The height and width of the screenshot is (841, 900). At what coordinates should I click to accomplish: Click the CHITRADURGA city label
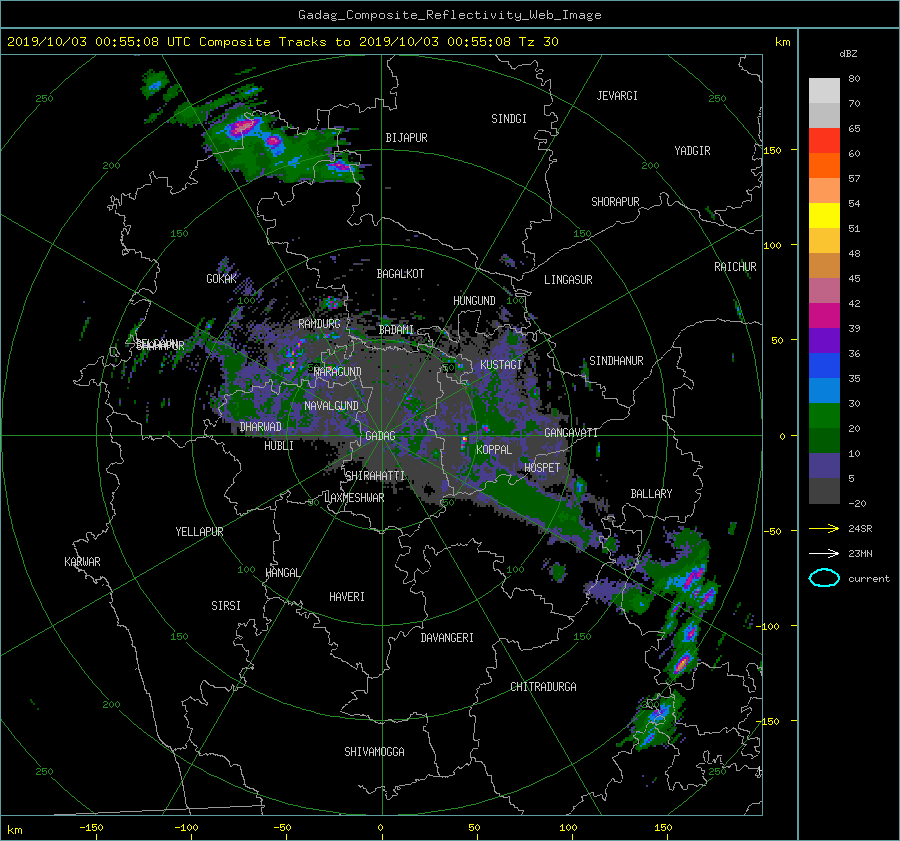click(x=544, y=687)
